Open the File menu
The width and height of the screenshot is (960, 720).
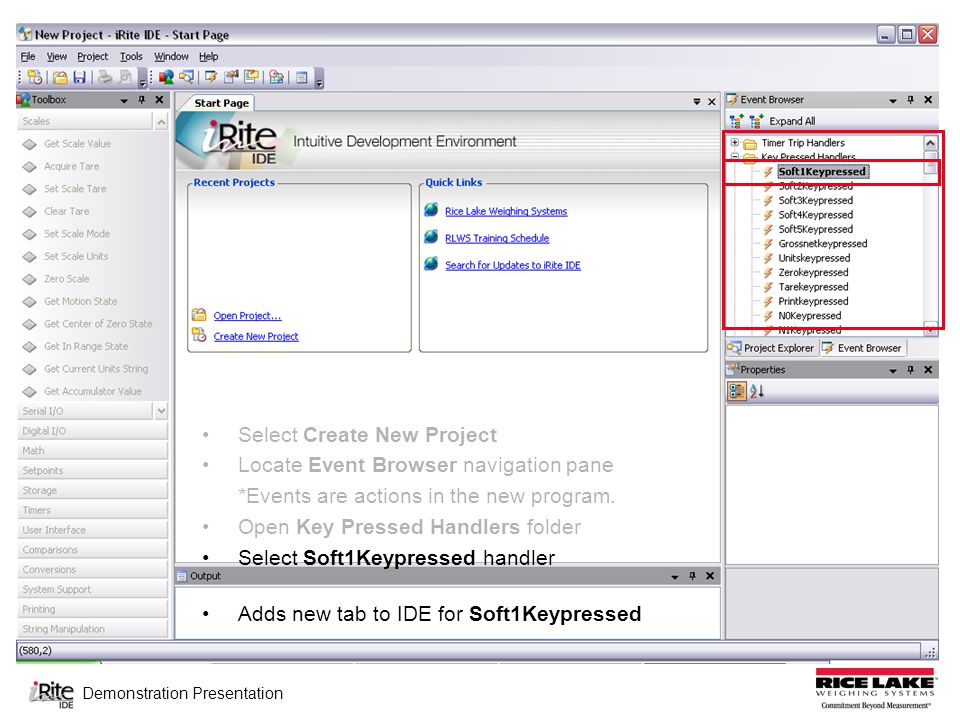28,56
